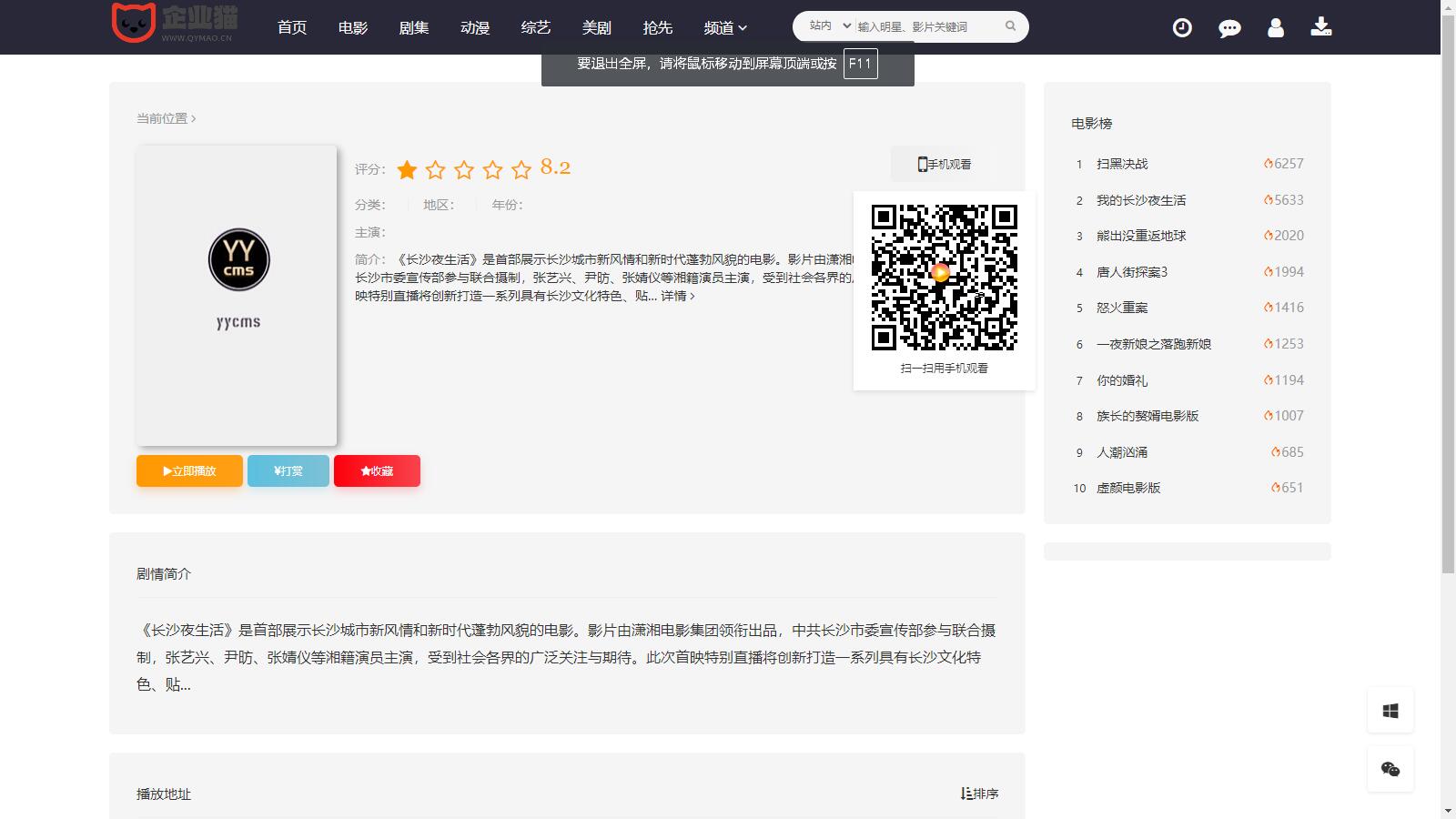Click the user account profile icon
1456x819 pixels.
pos(1276,27)
